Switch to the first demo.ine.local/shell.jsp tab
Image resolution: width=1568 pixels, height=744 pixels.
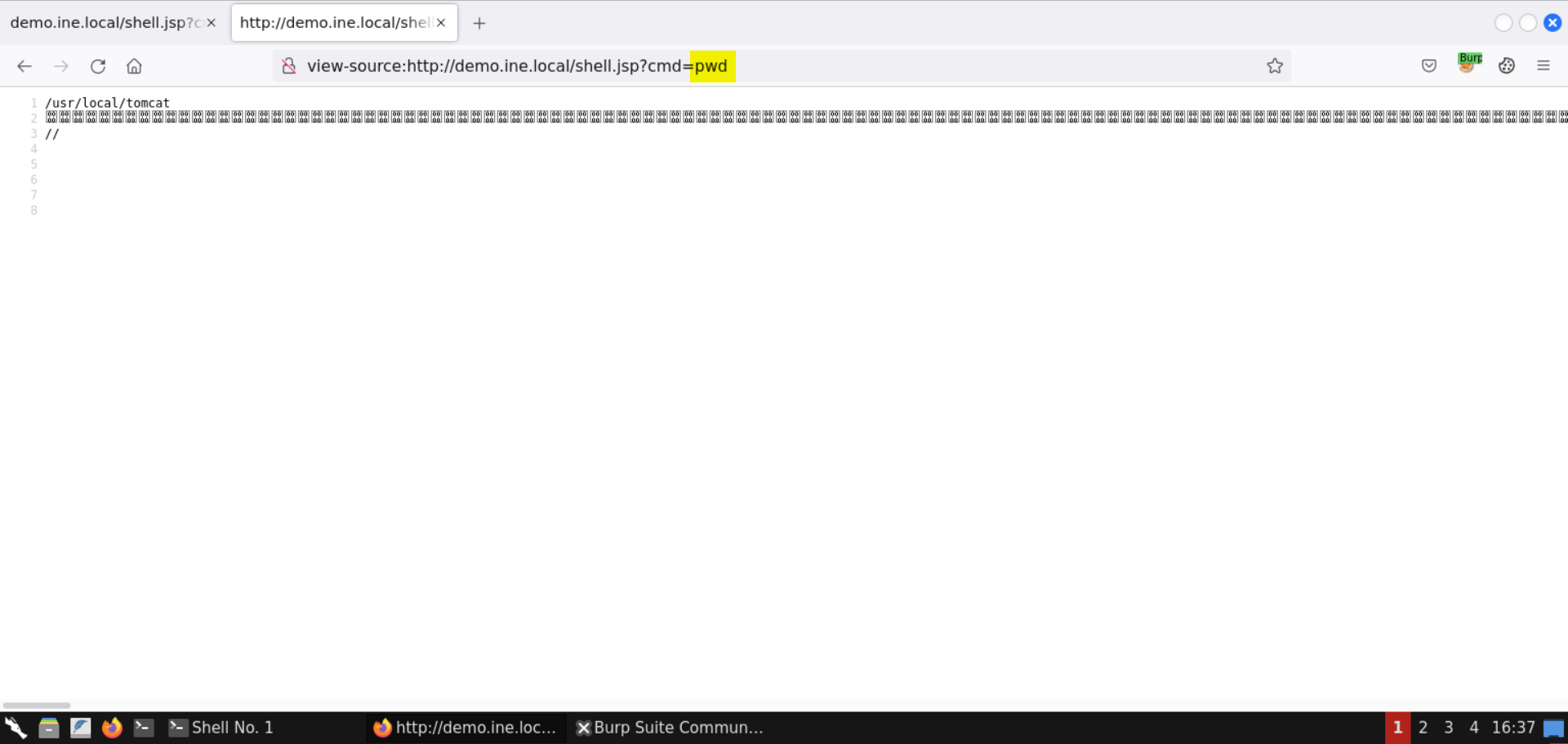click(x=106, y=23)
